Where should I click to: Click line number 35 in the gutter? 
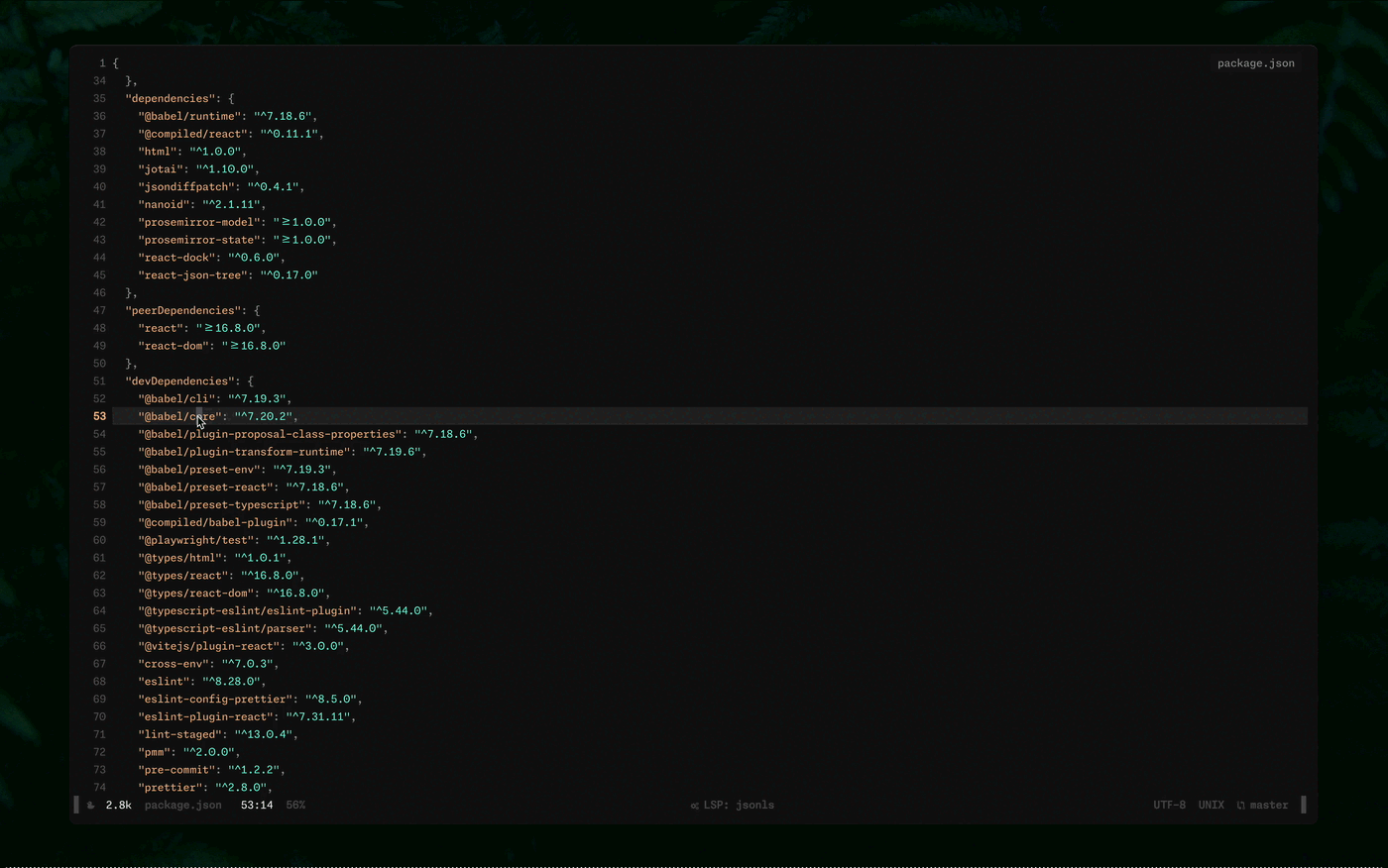[x=99, y=99]
